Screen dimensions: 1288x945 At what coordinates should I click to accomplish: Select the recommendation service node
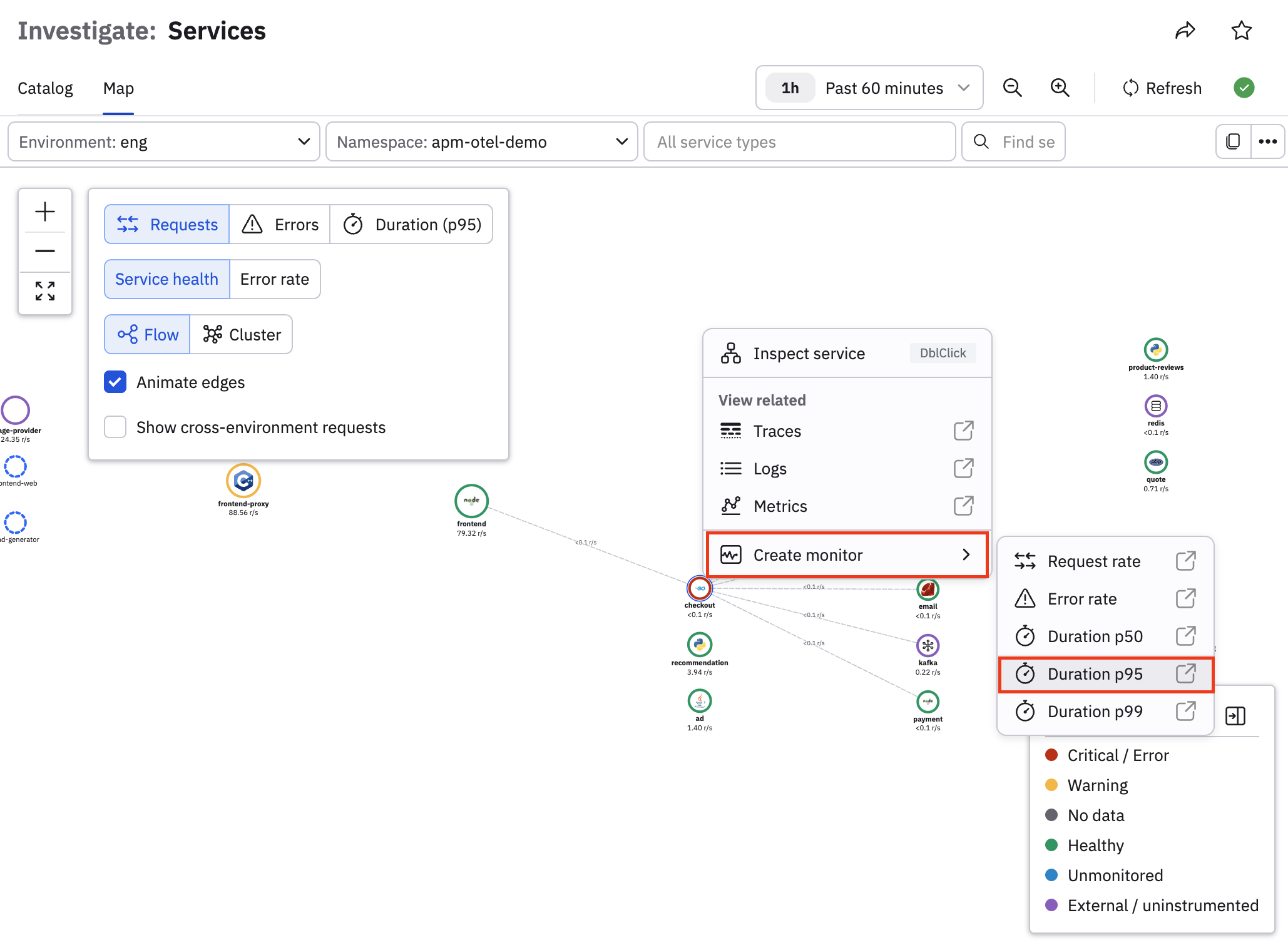[x=700, y=645]
